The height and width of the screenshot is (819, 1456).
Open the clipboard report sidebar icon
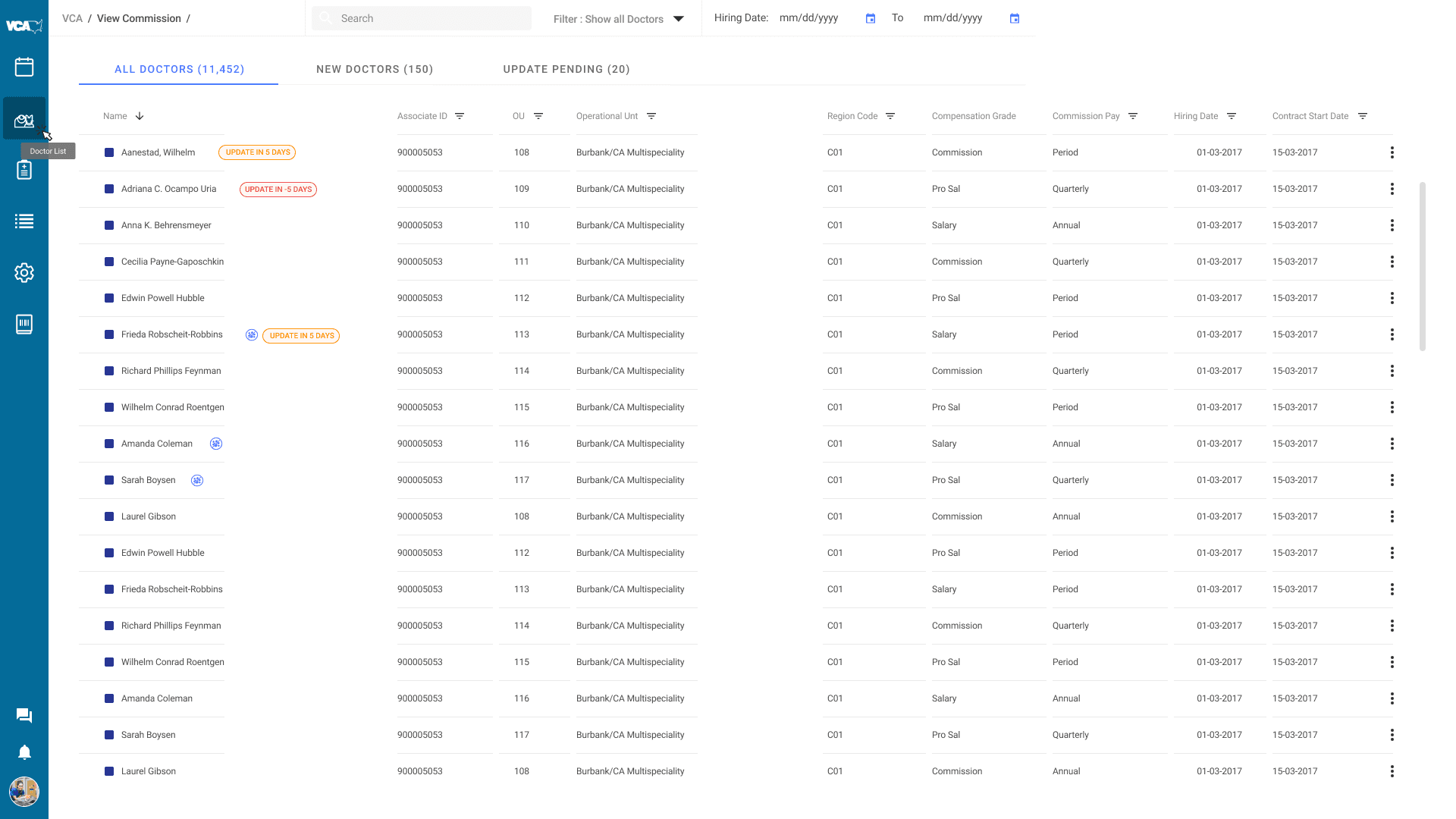pyautogui.click(x=24, y=170)
